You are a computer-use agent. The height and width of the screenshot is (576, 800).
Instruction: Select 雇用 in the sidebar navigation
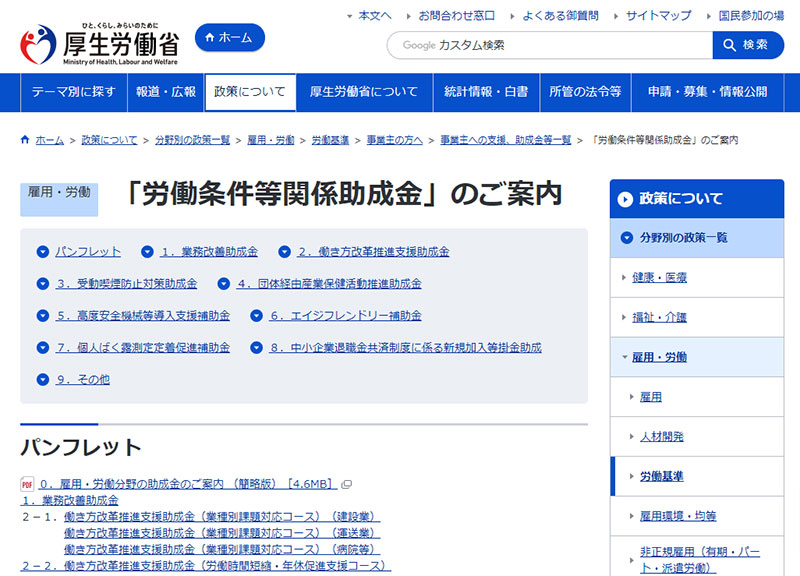[649, 396]
